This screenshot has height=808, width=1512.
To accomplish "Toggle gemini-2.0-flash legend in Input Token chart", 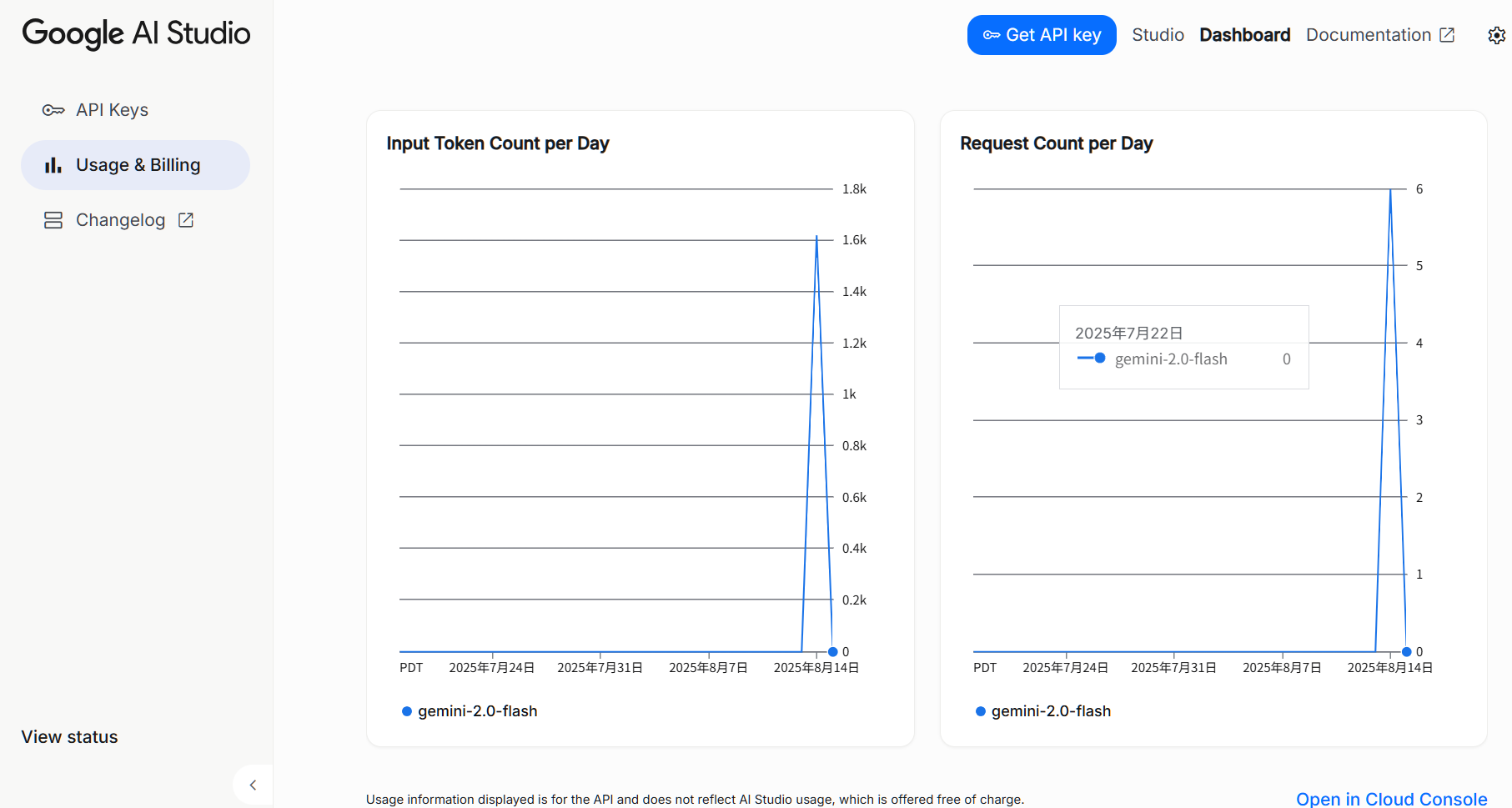I will point(470,711).
